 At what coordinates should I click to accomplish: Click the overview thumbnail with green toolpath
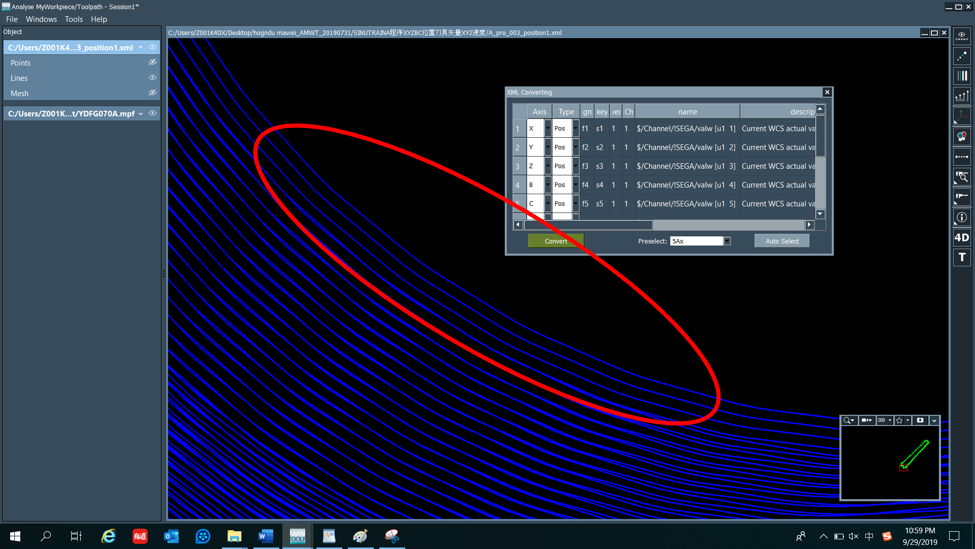tap(890, 463)
